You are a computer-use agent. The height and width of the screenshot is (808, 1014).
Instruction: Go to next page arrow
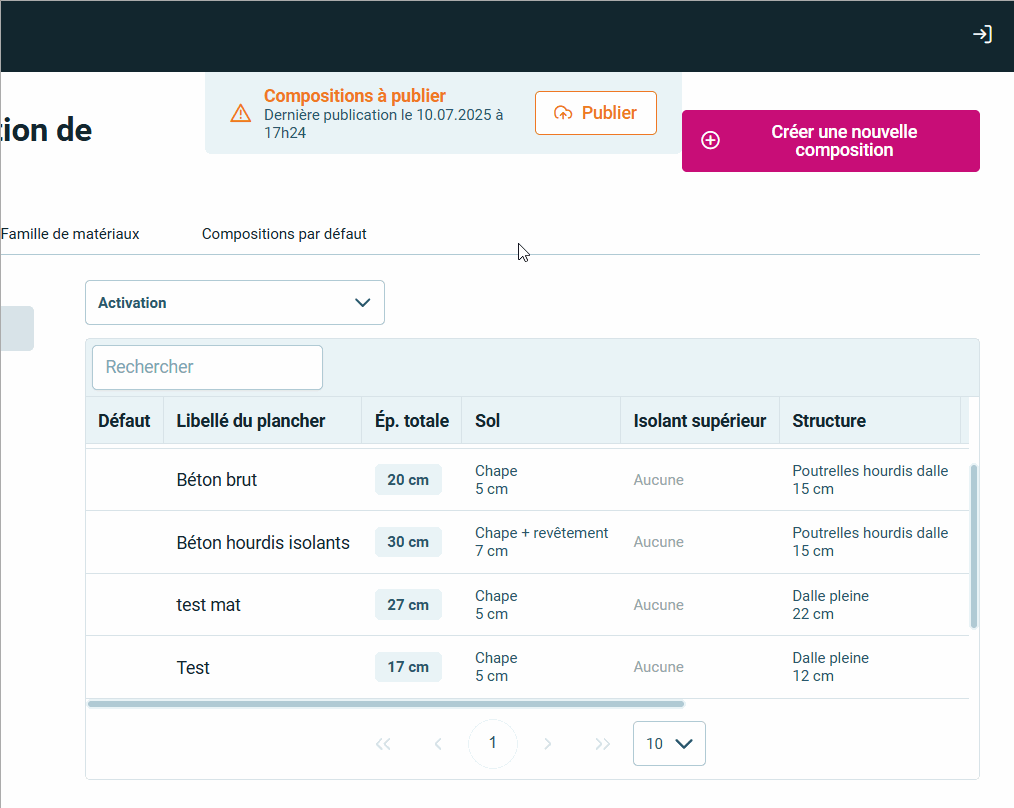(x=547, y=744)
